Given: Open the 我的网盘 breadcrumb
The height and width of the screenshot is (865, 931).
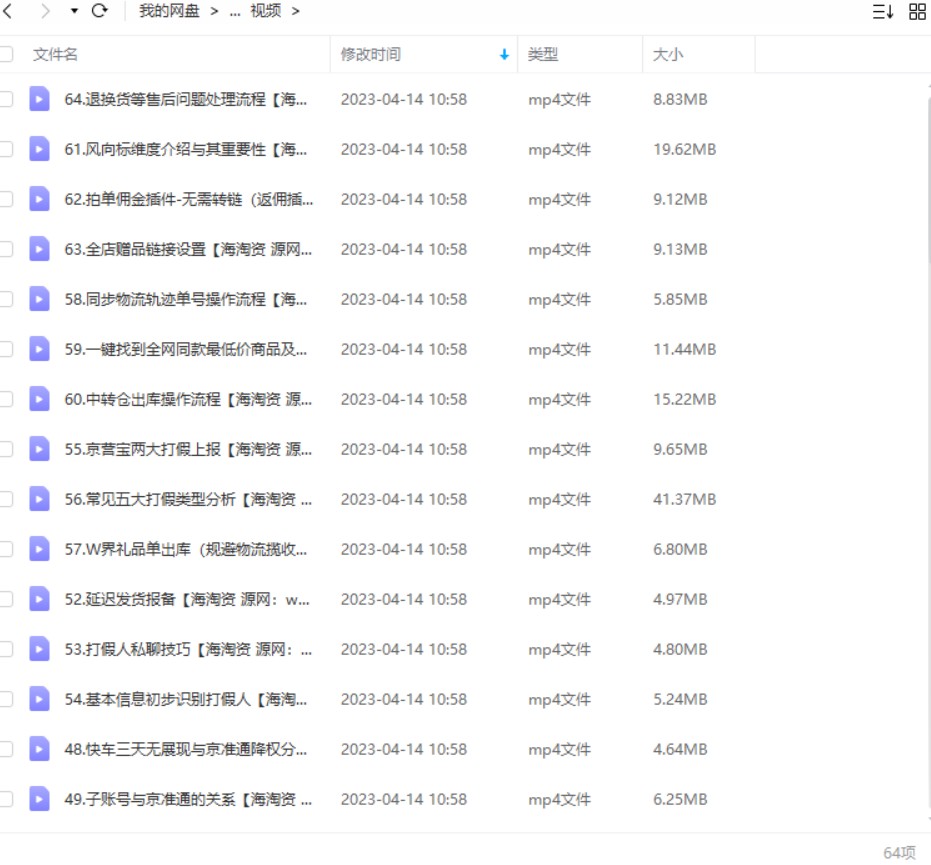Looking at the screenshot, I should (x=169, y=11).
